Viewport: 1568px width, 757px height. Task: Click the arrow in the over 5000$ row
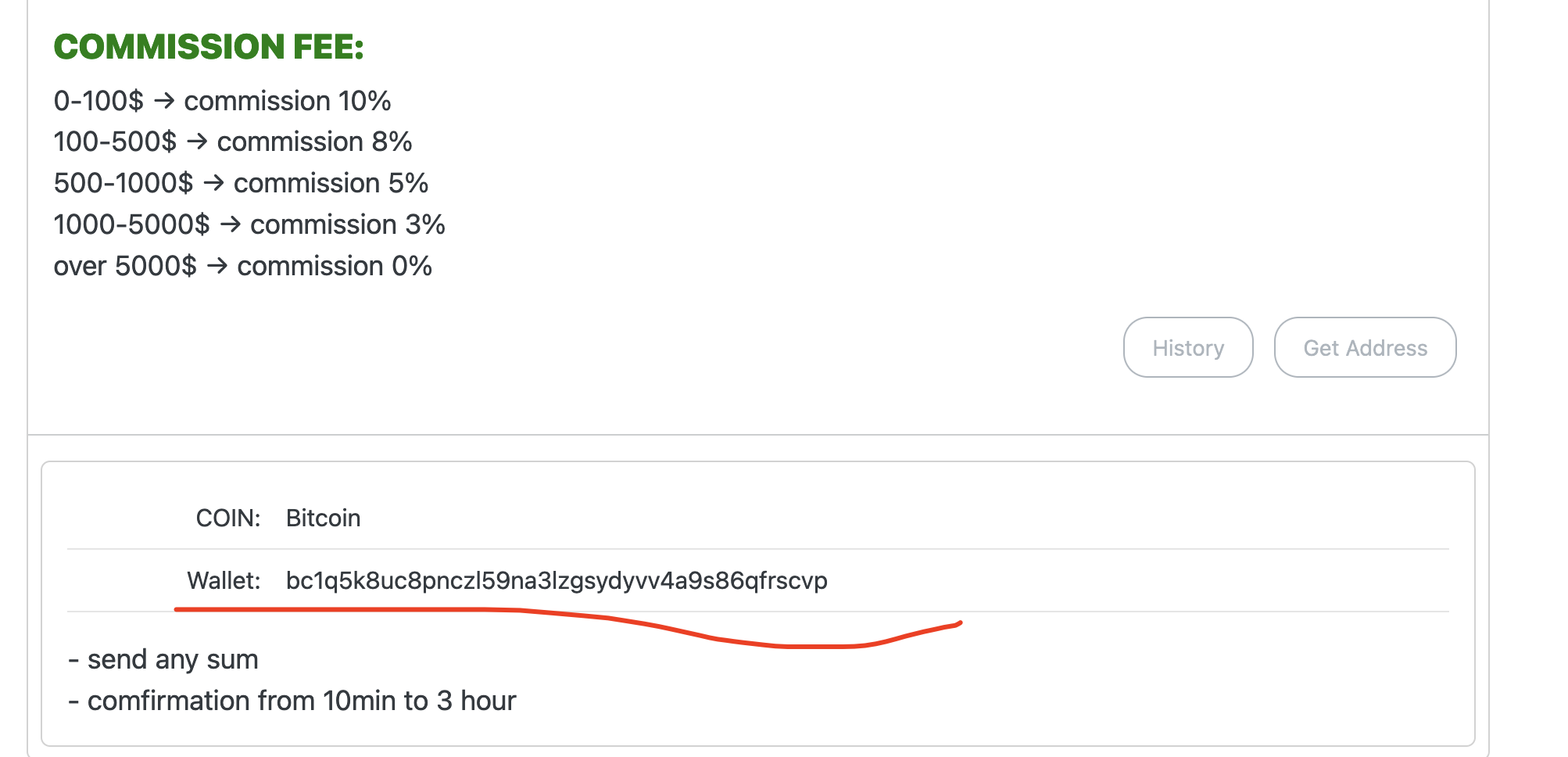(217, 266)
